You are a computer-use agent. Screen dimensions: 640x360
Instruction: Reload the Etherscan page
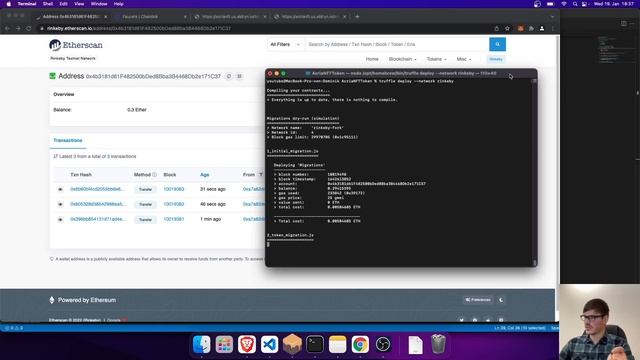pos(29,28)
